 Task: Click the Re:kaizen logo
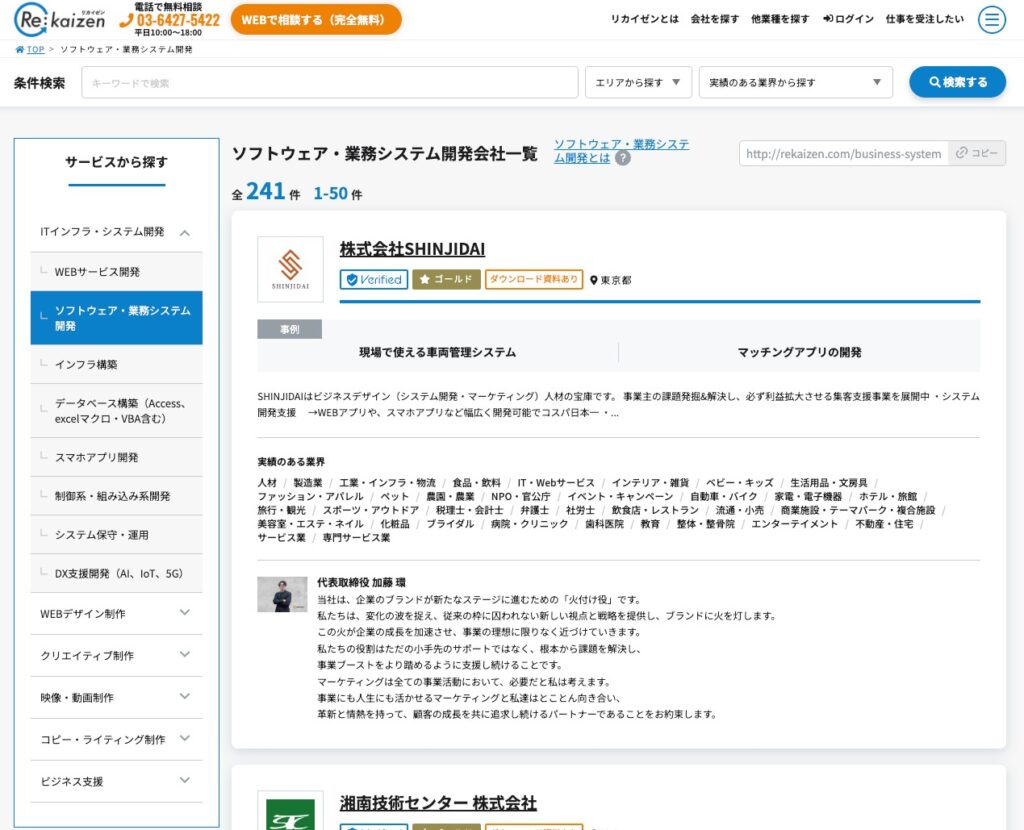(61, 19)
